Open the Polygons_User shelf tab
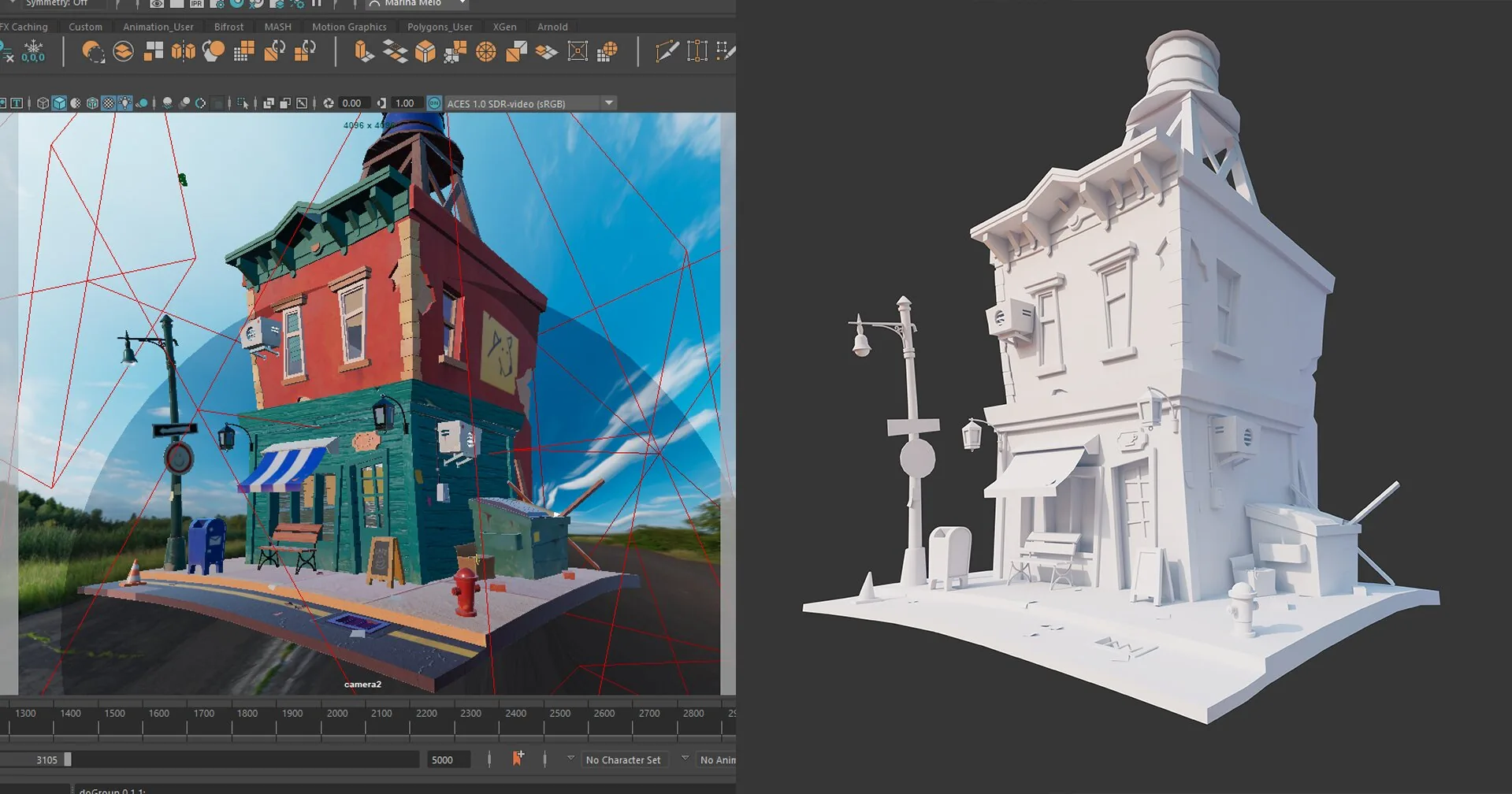The width and height of the screenshot is (1512, 794). 440,27
